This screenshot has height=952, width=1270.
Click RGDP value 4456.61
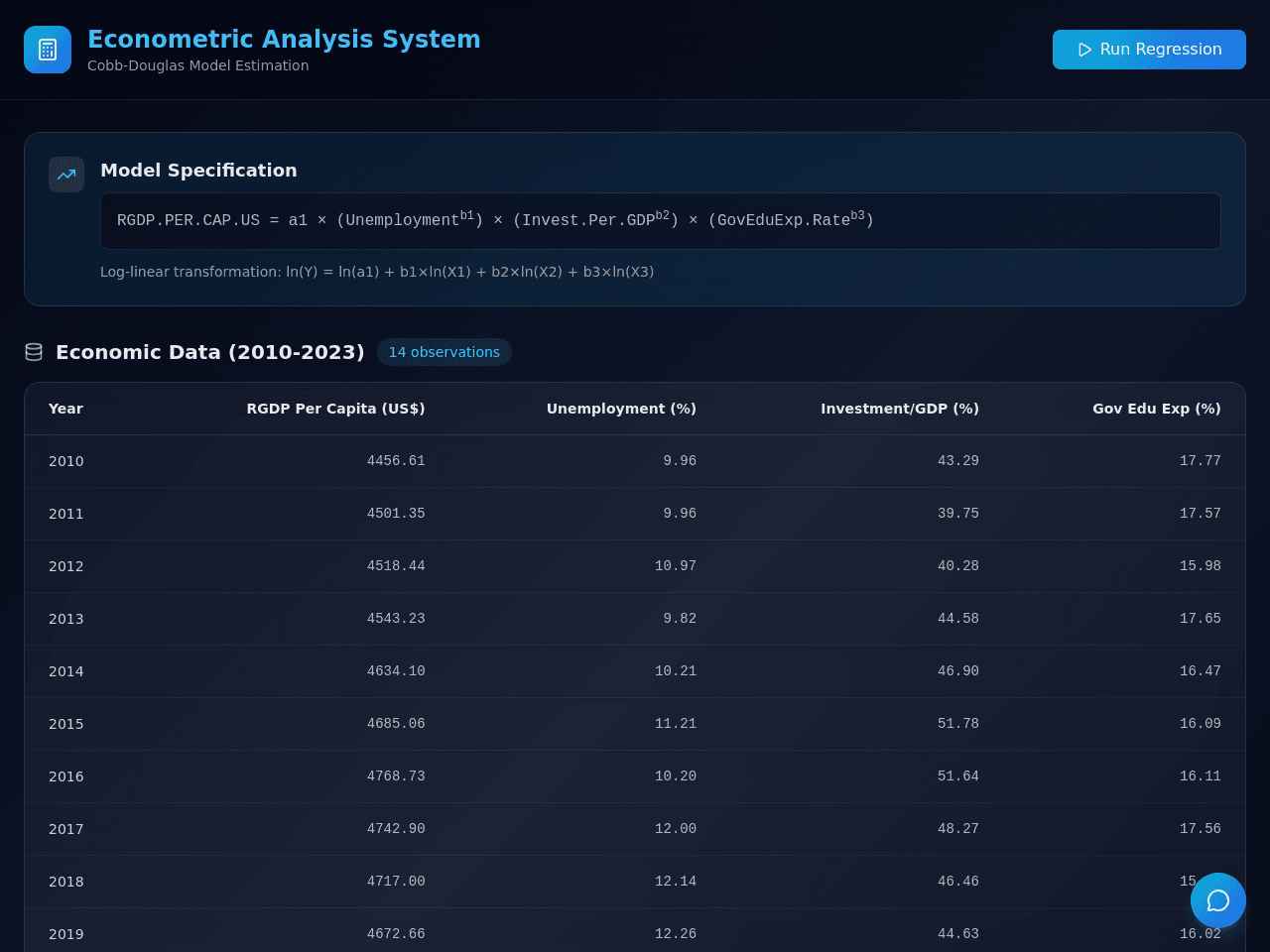[x=396, y=461]
